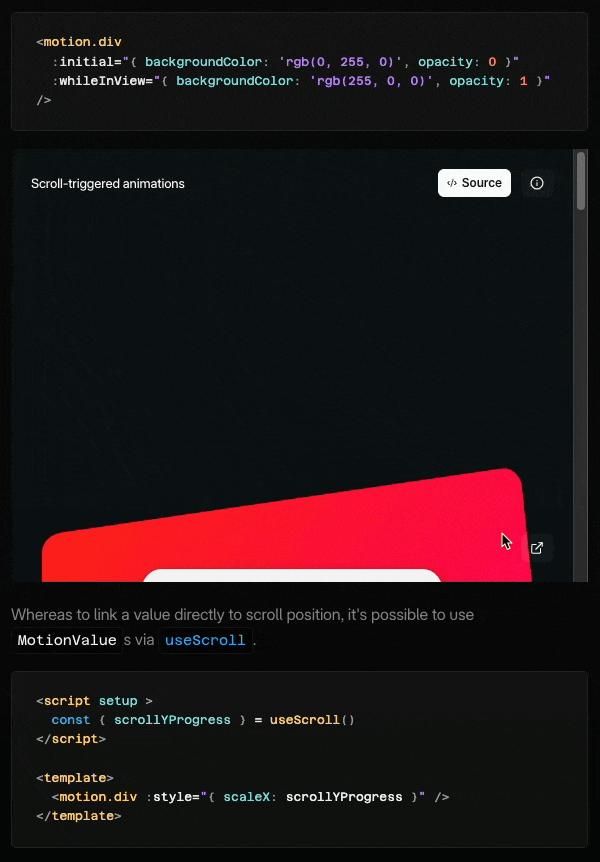
Task: Click scrollYProgress in the const declaration
Action: [x=172, y=720]
